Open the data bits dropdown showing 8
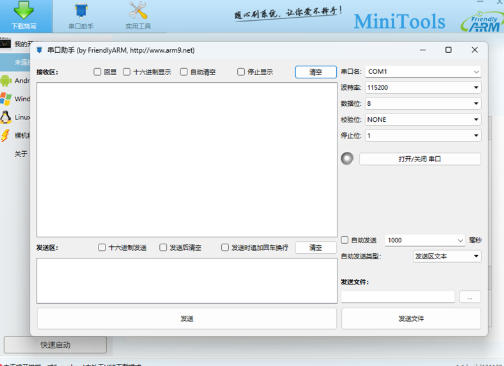Viewport: 504px width, 366px height. (423, 104)
